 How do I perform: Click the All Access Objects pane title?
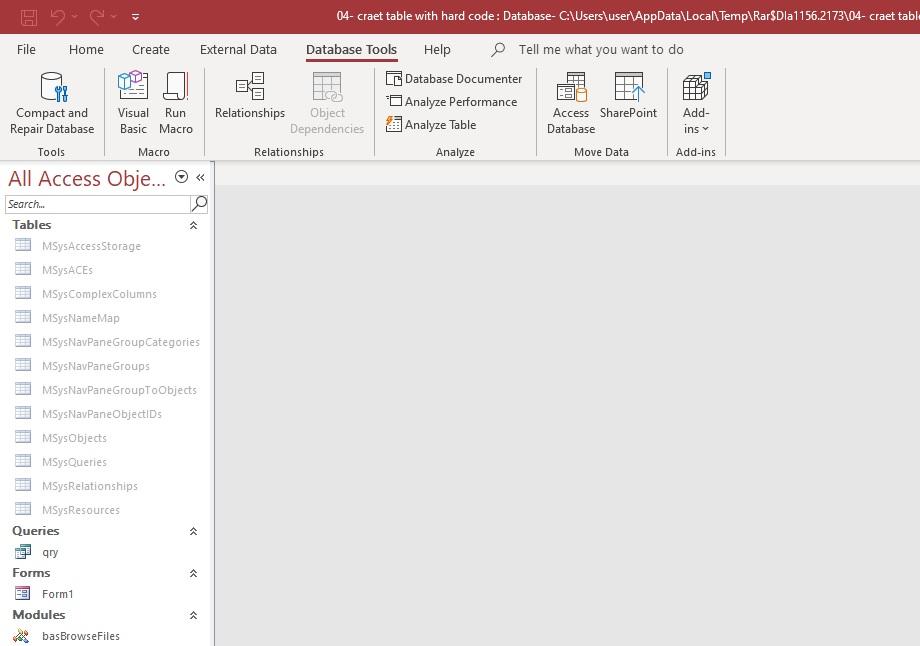(x=87, y=178)
